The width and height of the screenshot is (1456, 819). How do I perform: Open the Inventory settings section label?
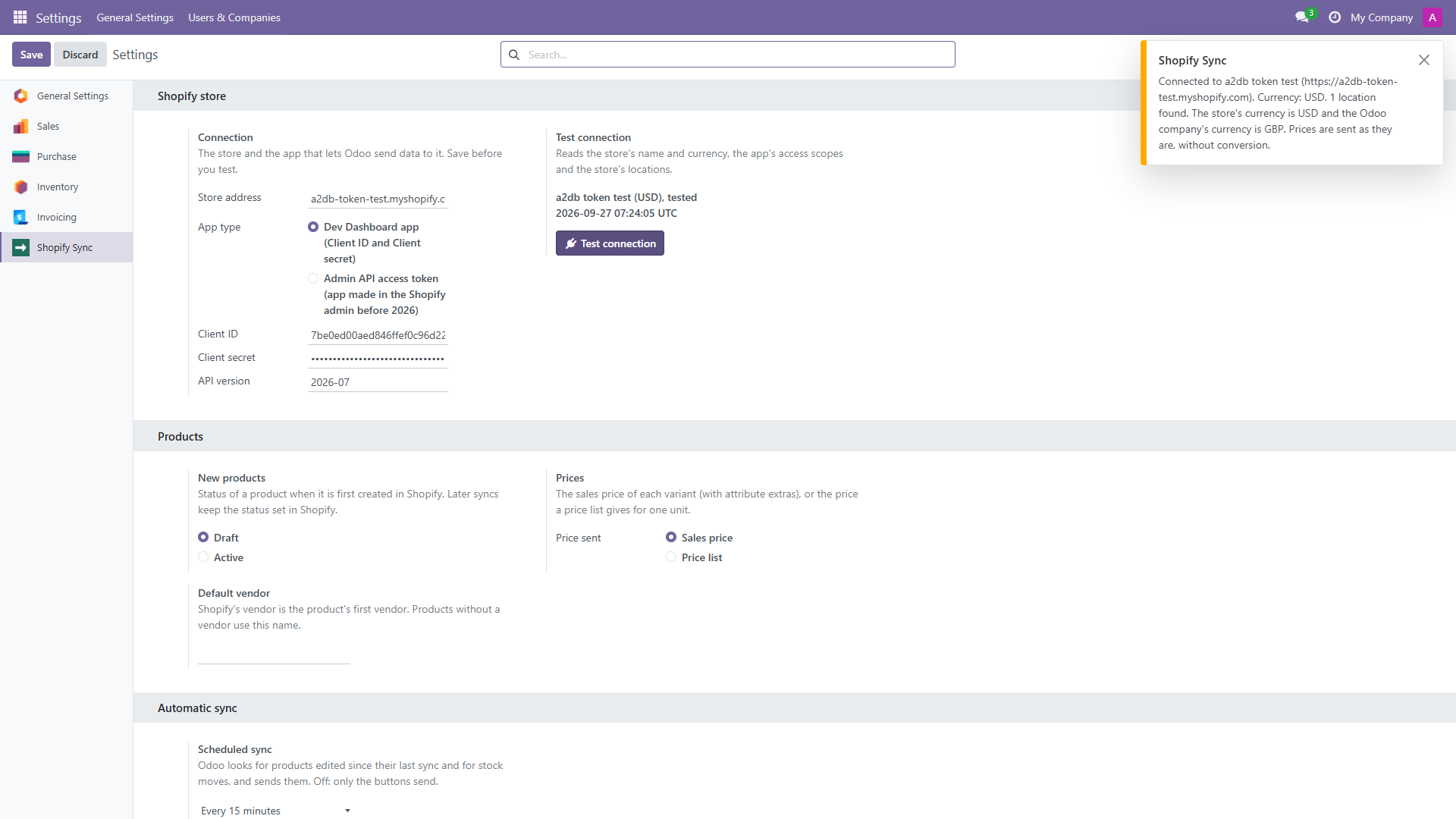(58, 187)
